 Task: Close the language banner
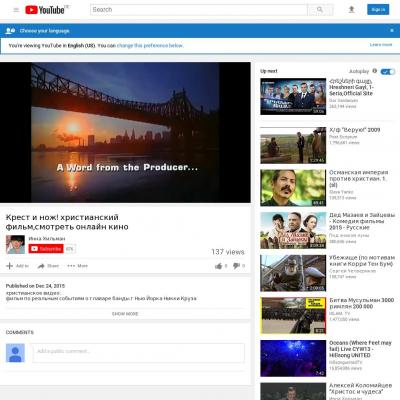pos(392,30)
